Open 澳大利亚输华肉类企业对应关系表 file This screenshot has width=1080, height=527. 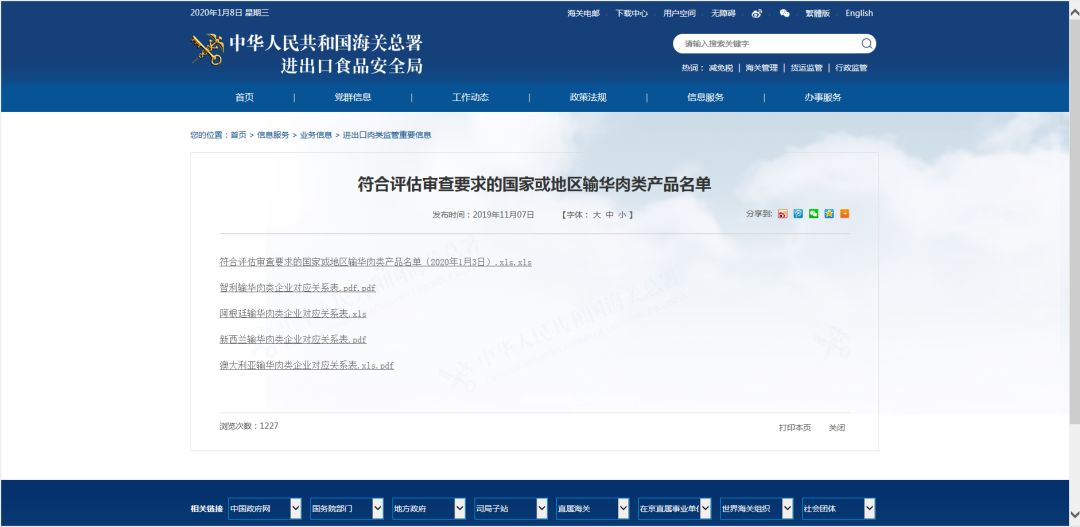tap(307, 366)
